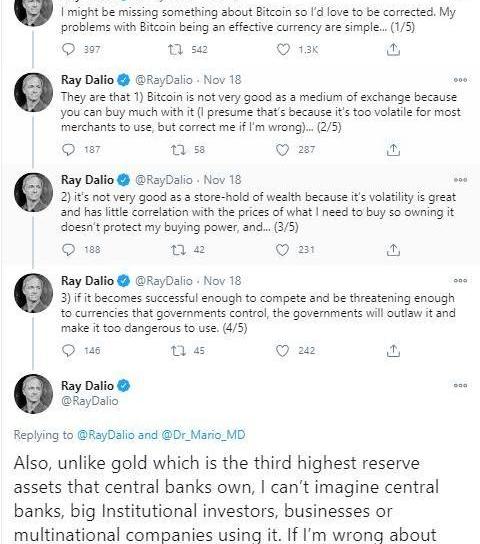Like the tweet with 1.3K likes

click(x=283, y=50)
